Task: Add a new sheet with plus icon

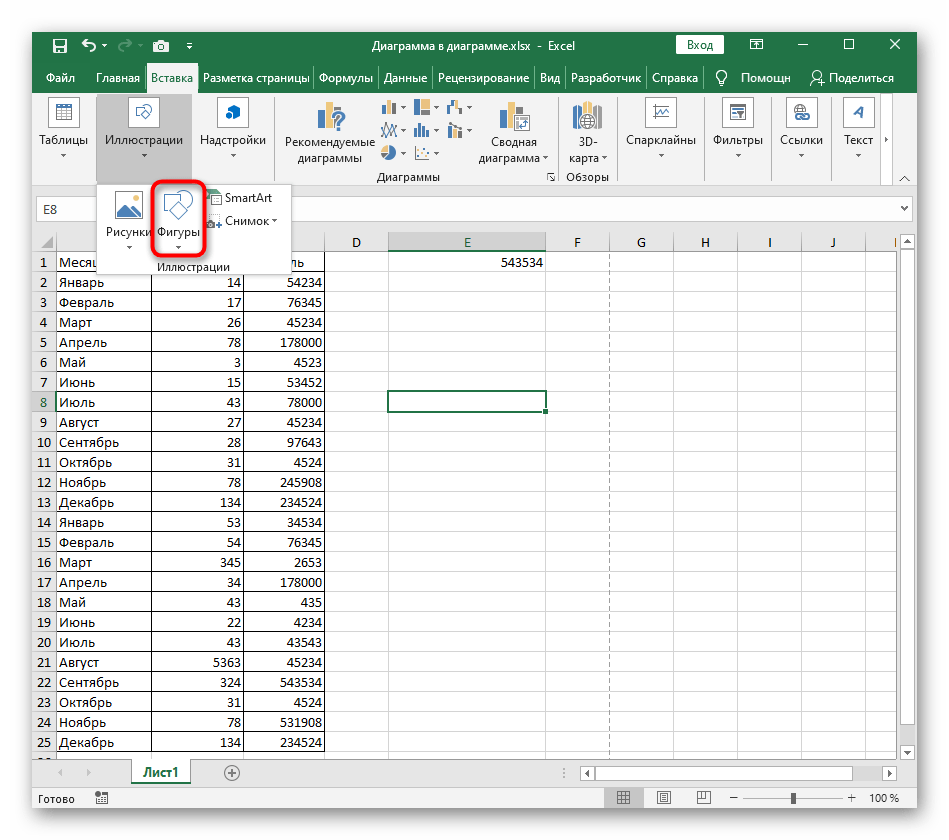Action: click(x=232, y=773)
